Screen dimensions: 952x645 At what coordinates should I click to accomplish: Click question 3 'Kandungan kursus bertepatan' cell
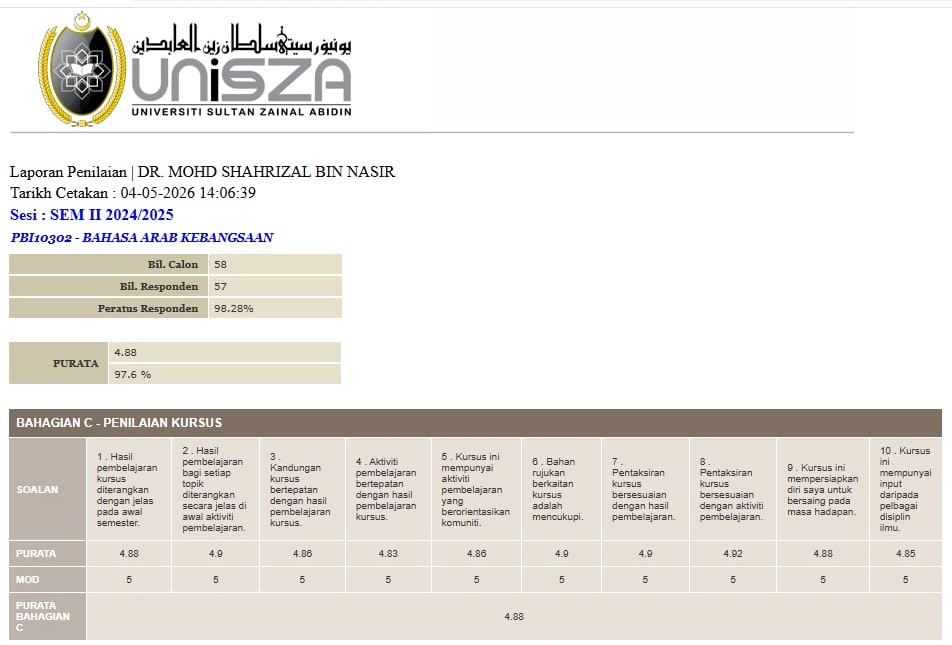302,490
